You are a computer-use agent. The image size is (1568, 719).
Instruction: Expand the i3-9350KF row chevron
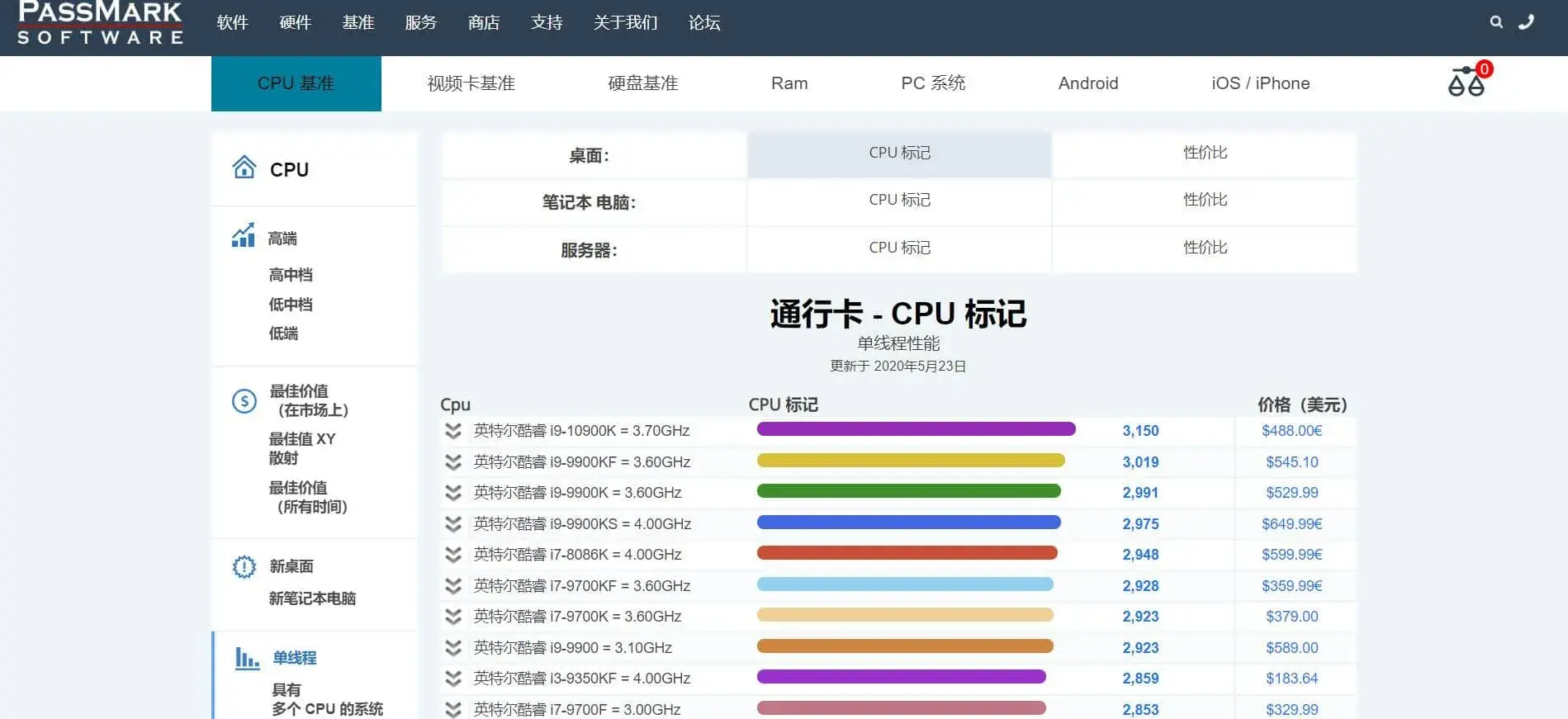[x=452, y=678]
